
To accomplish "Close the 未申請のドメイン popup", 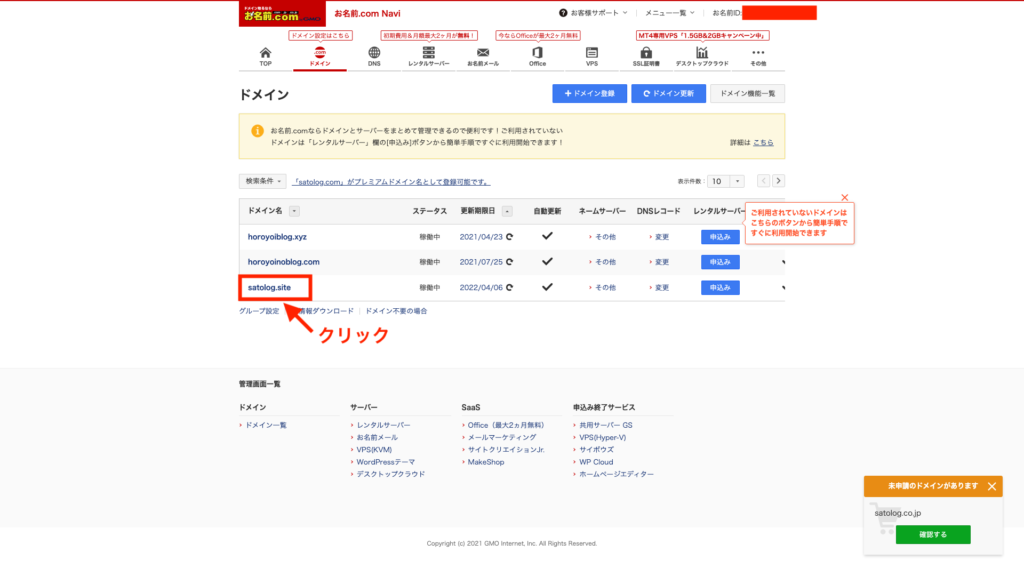I will [992, 487].
